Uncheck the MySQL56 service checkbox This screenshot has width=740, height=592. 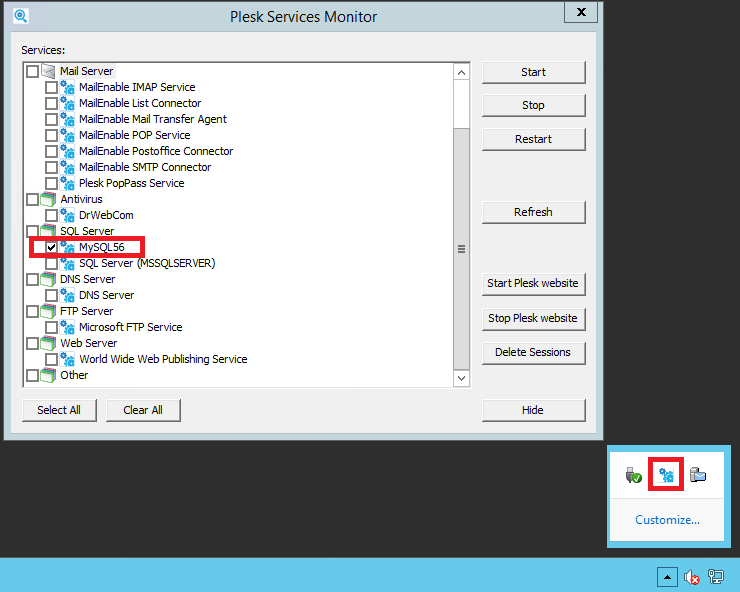tap(52, 247)
